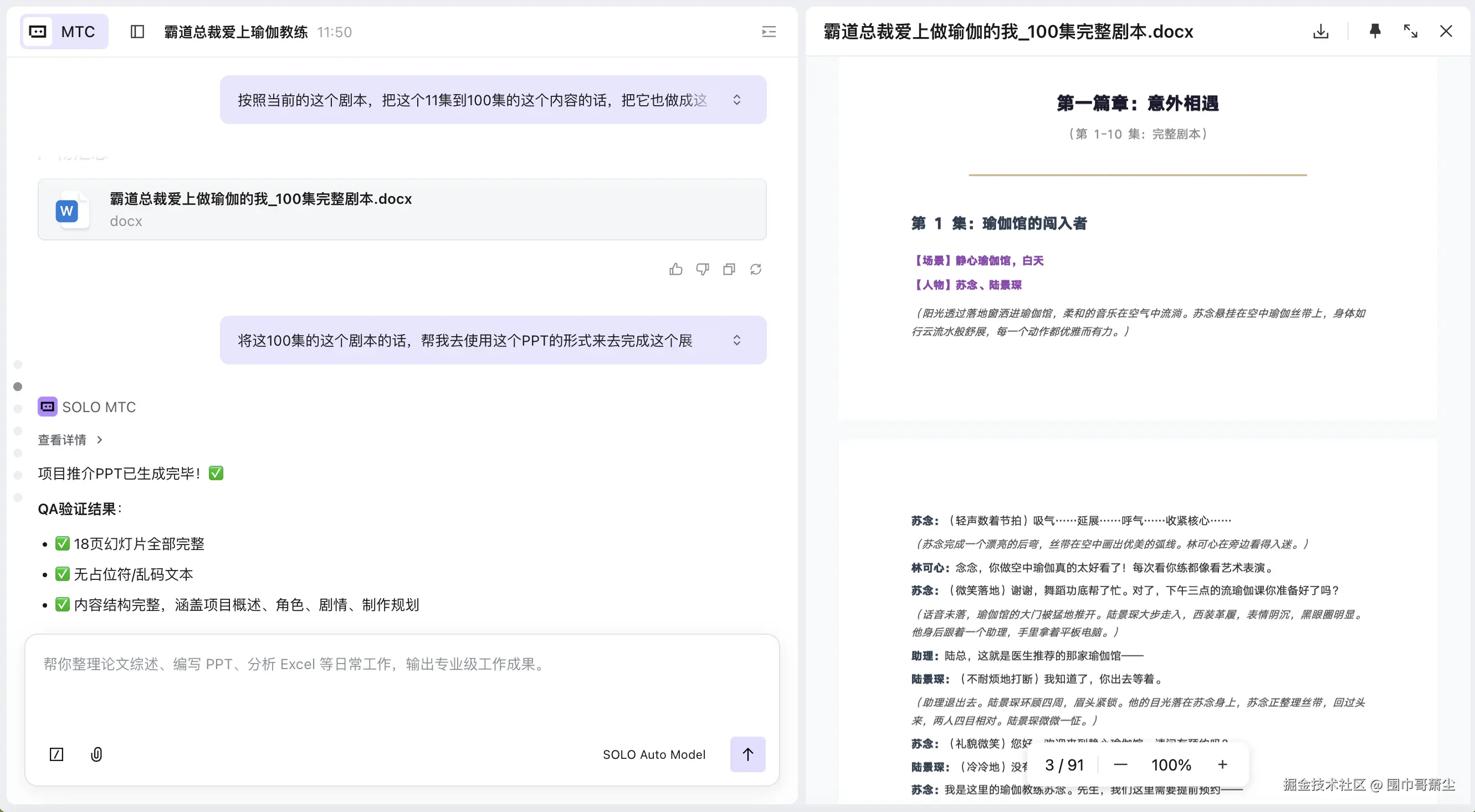Screen dimensions: 1475x812
Task: Open the attached 霸道总裁爱上做瑜伽的我 docx card
Action: (402, 209)
